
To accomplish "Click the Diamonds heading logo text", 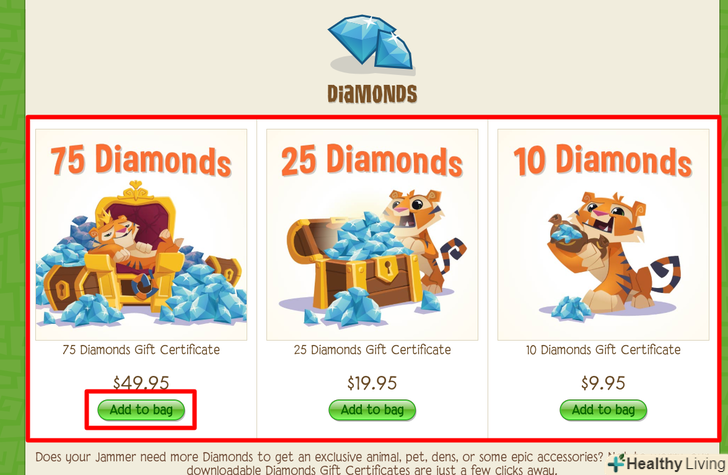I will point(372,94).
